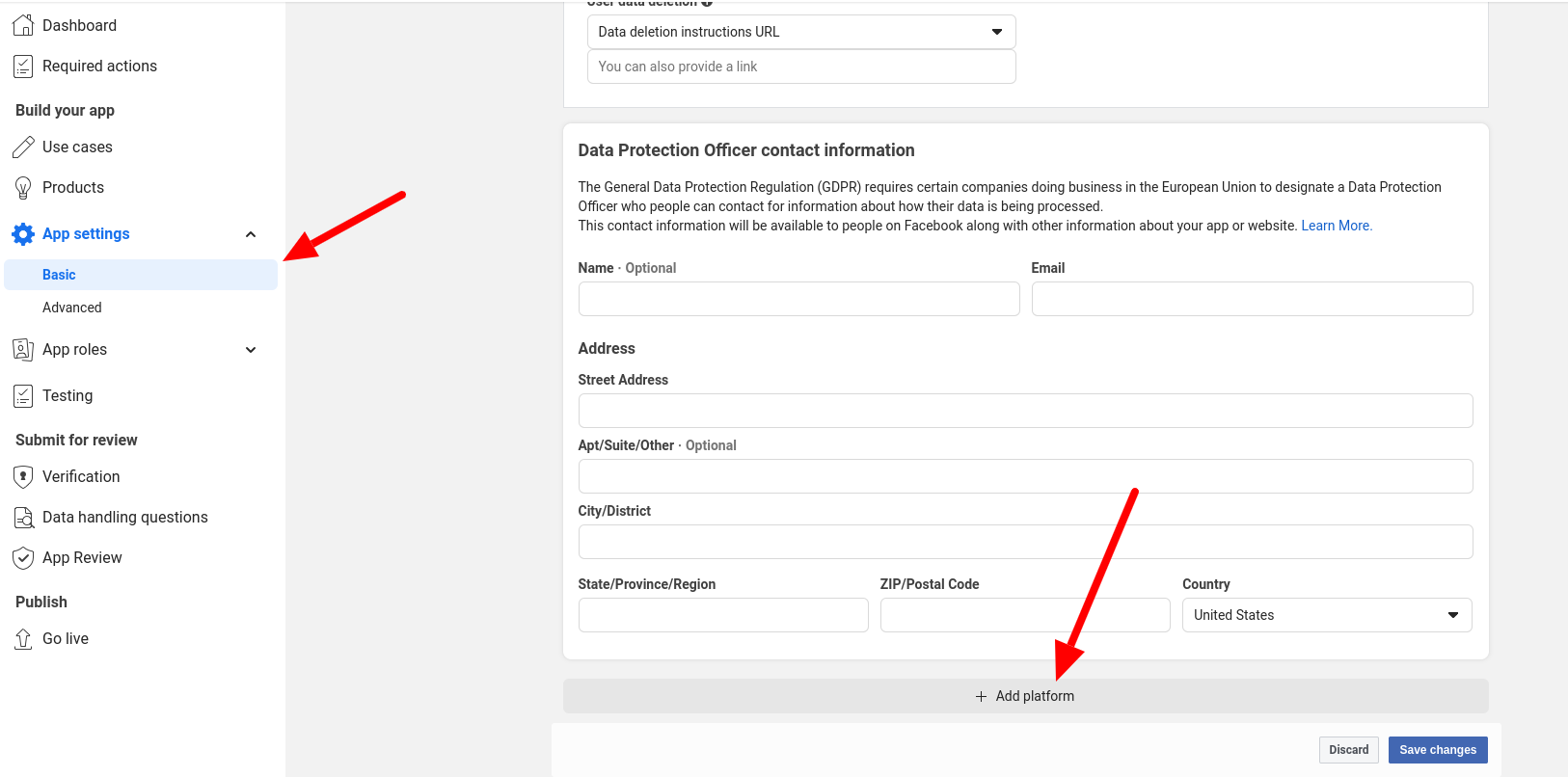
Task: Click the Data Protection Officer contact information heading
Action: [x=746, y=150]
